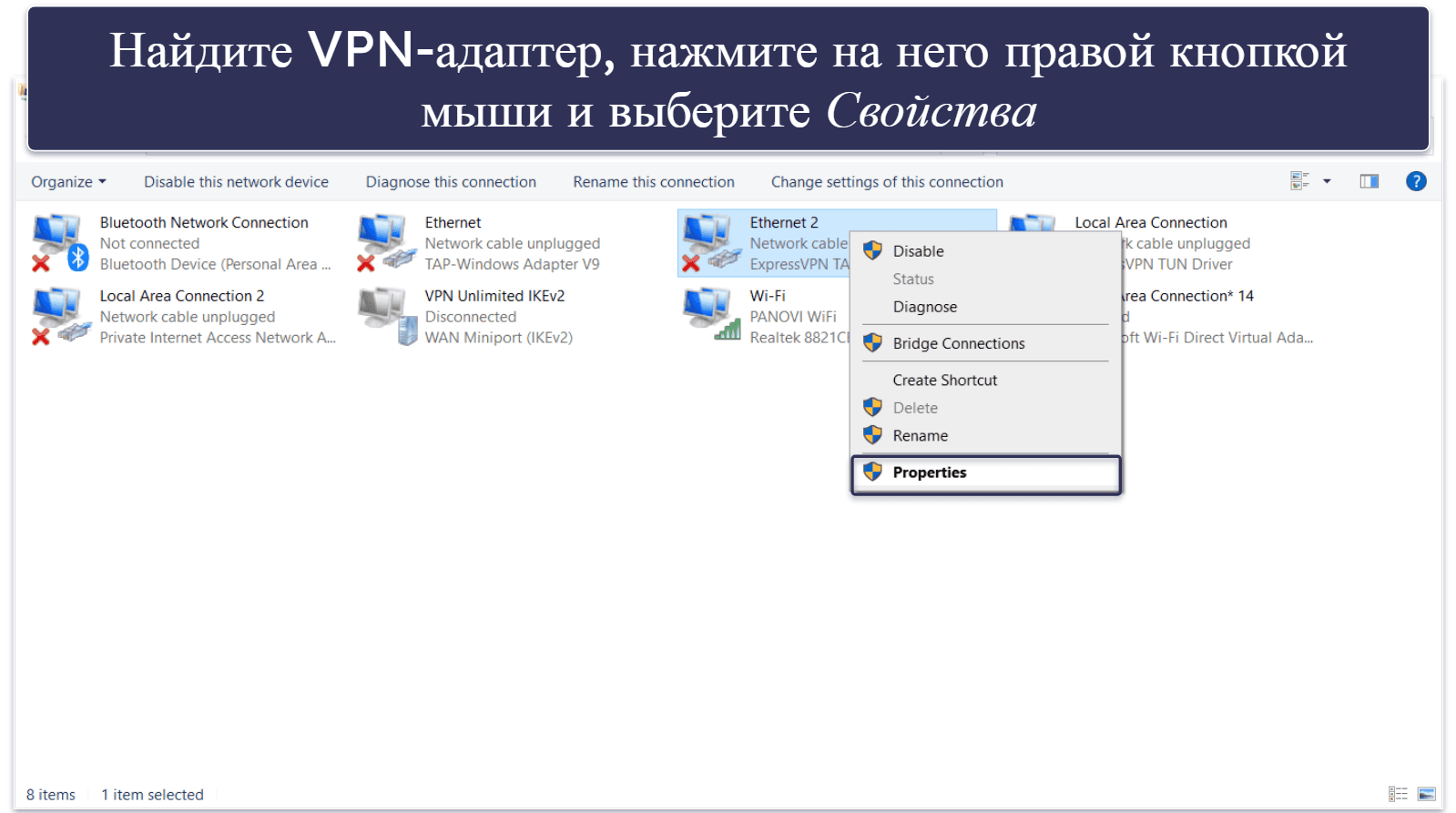
Task: Select the Ethernet TAP-Windows adapter icon
Action: click(x=386, y=243)
